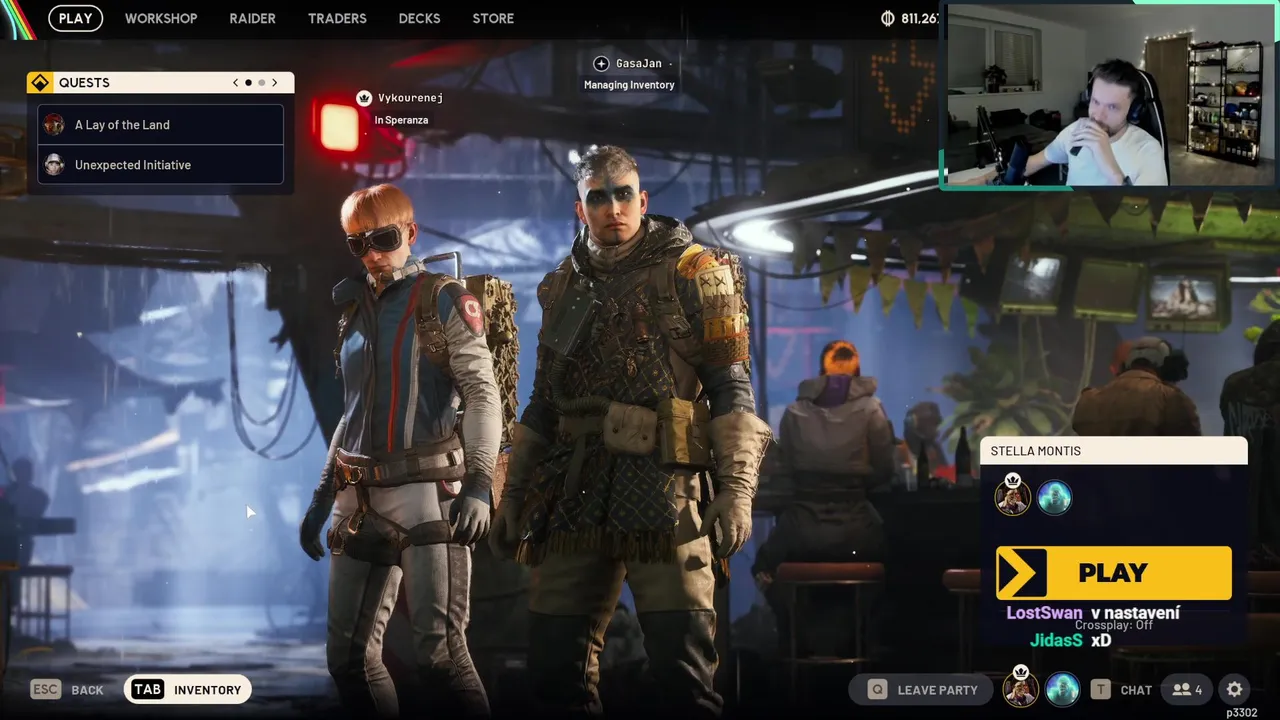Click the In Speranza status text
This screenshot has width=1280, height=720.
click(x=401, y=120)
